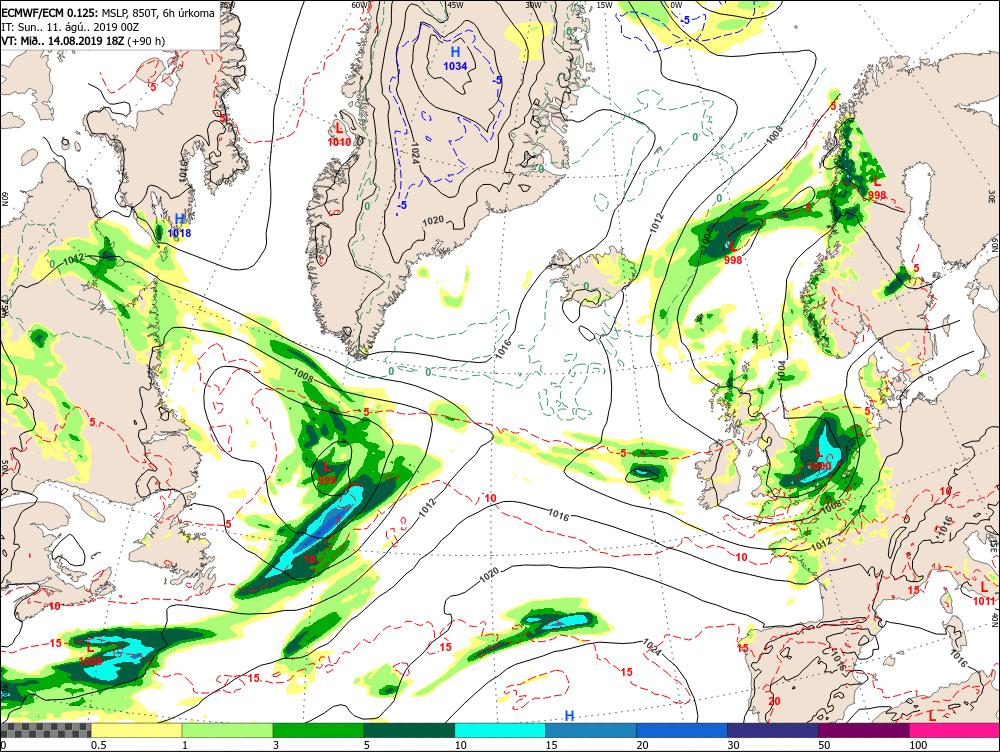The image size is (1000, 752).
Task: Click the '15W' longitude label
Action: click(605, 4)
